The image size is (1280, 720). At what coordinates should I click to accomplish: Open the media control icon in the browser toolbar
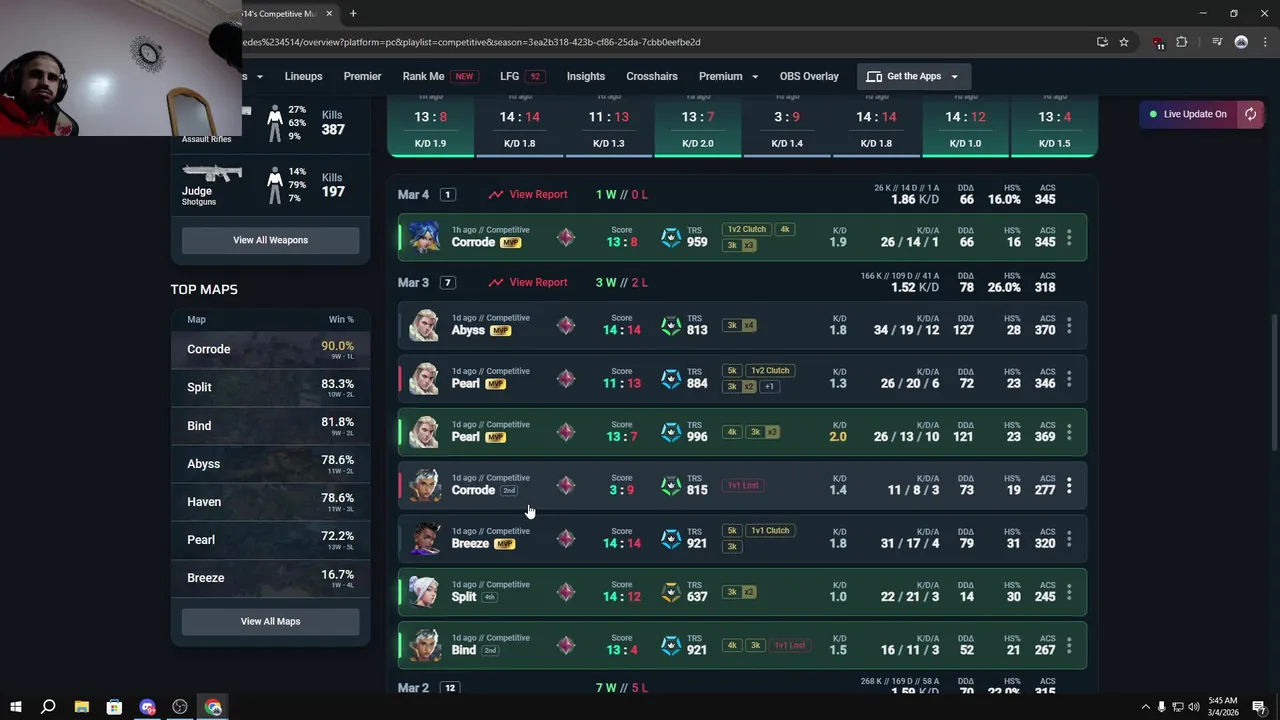[1217, 42]
